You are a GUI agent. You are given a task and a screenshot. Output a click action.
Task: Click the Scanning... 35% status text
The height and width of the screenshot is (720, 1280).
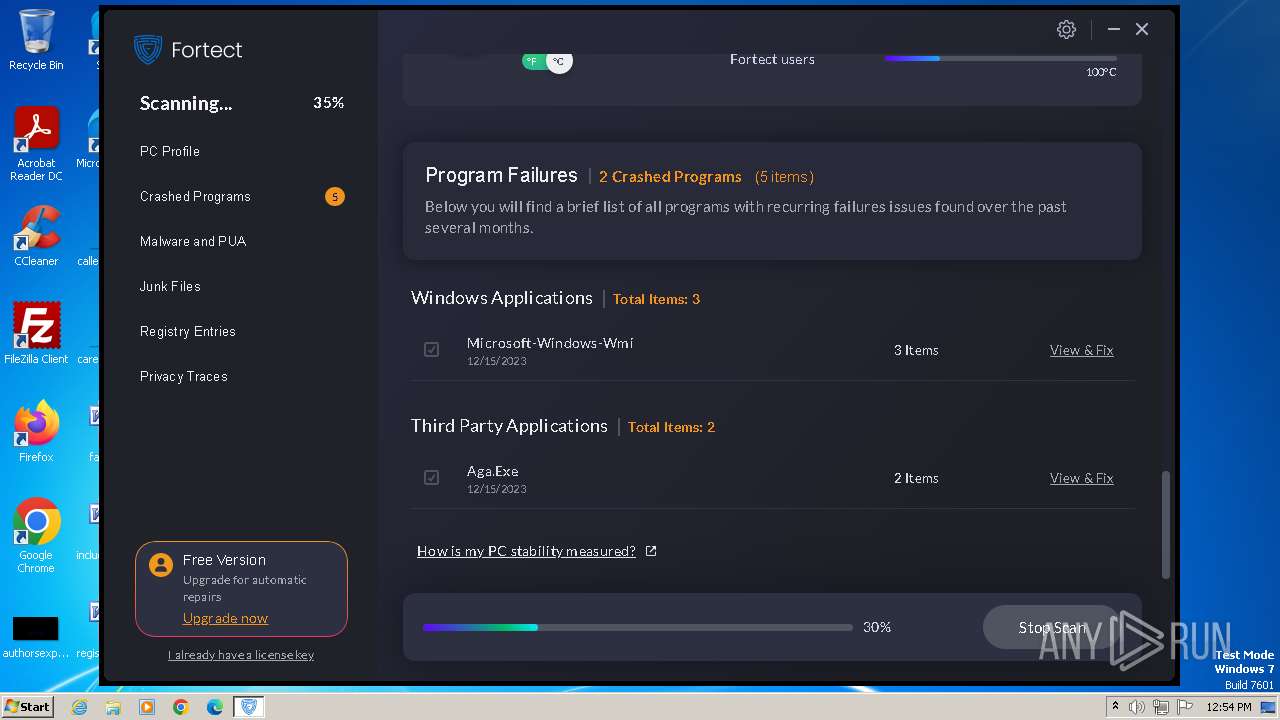point(242,103)
